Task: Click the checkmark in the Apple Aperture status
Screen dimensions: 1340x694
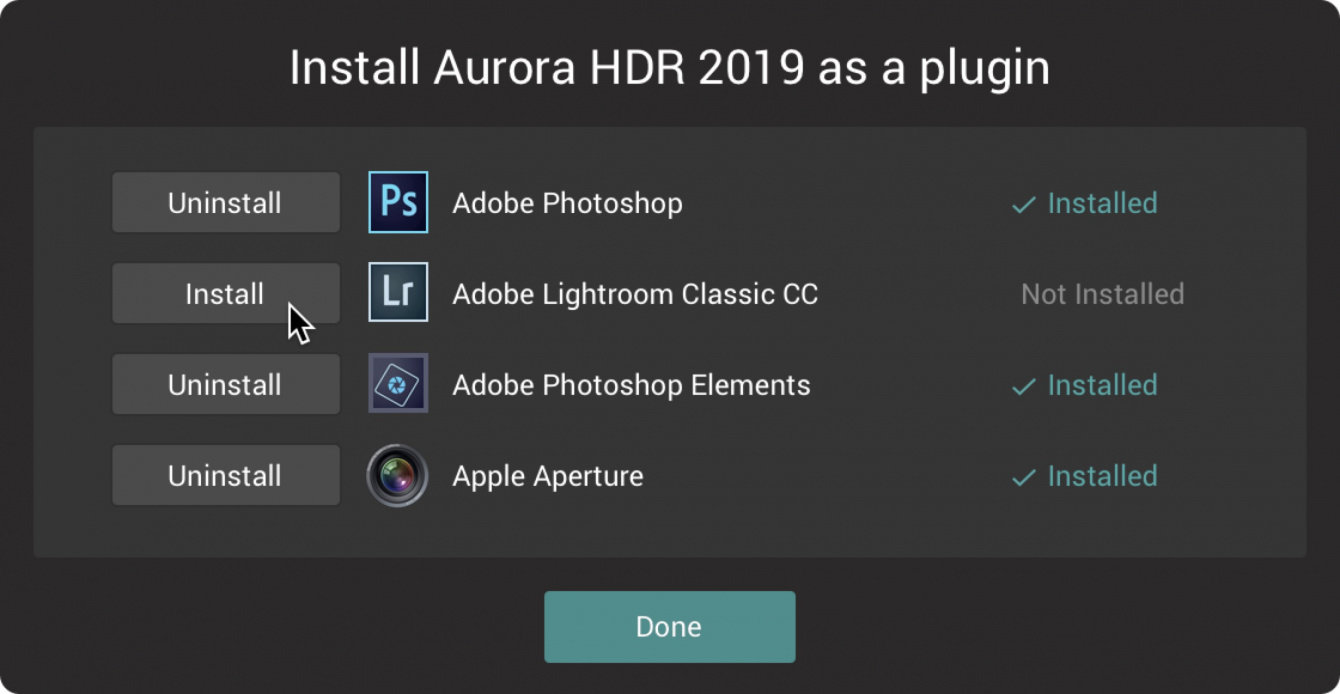Action: click(x=1023, y=478)
